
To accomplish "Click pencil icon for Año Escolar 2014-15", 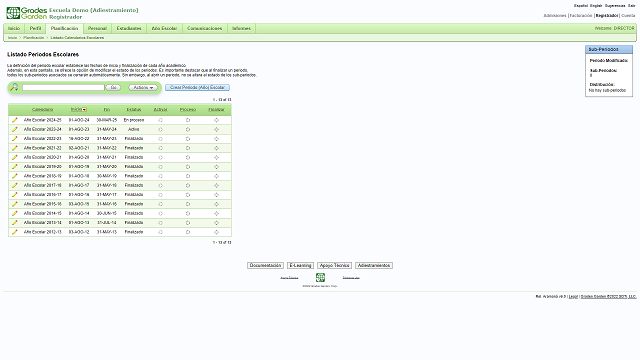I will (x=15, y=213).
